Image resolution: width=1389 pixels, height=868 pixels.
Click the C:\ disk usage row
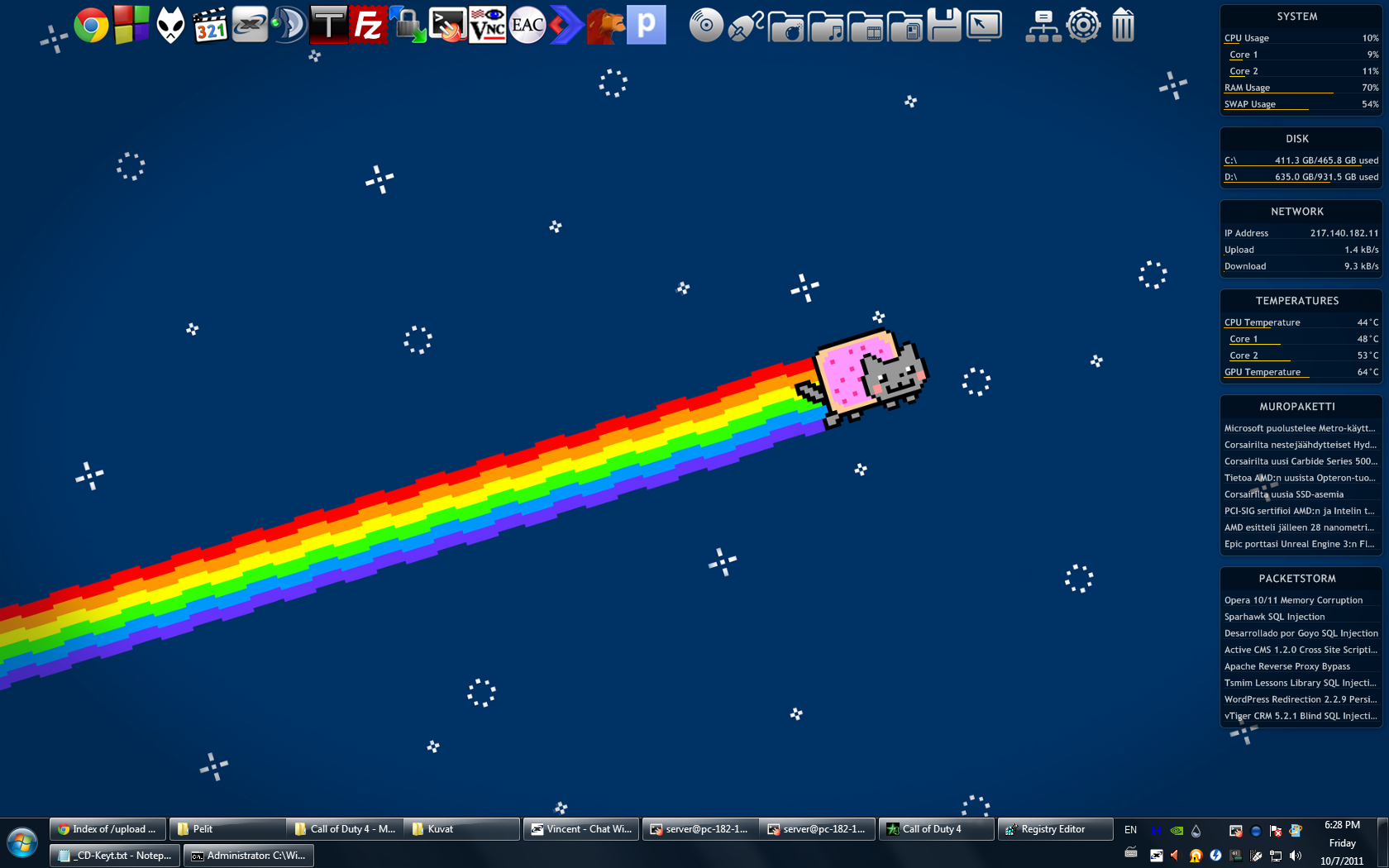1301,160
